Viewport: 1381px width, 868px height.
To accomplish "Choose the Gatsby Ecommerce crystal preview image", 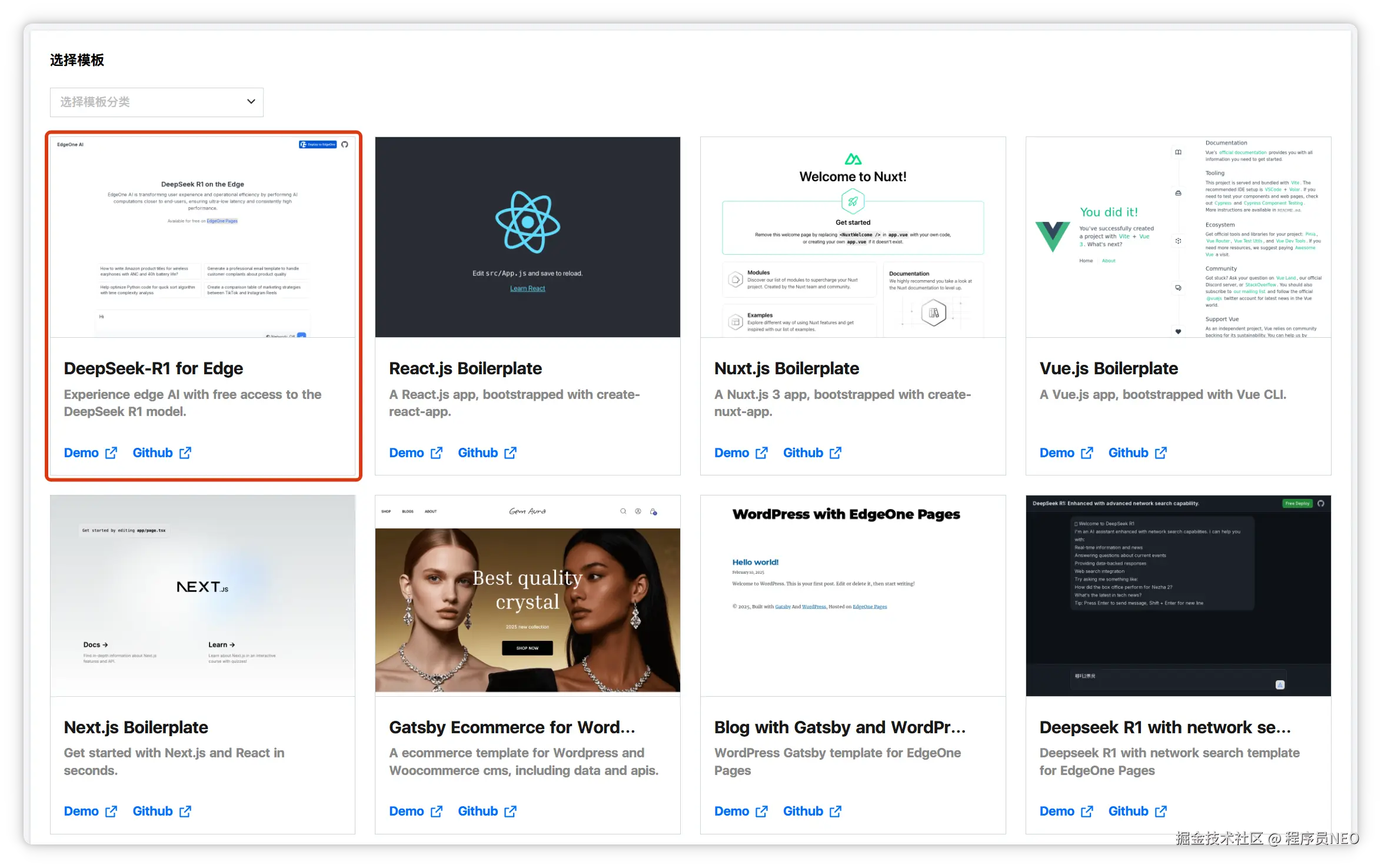I will (527, 596).
